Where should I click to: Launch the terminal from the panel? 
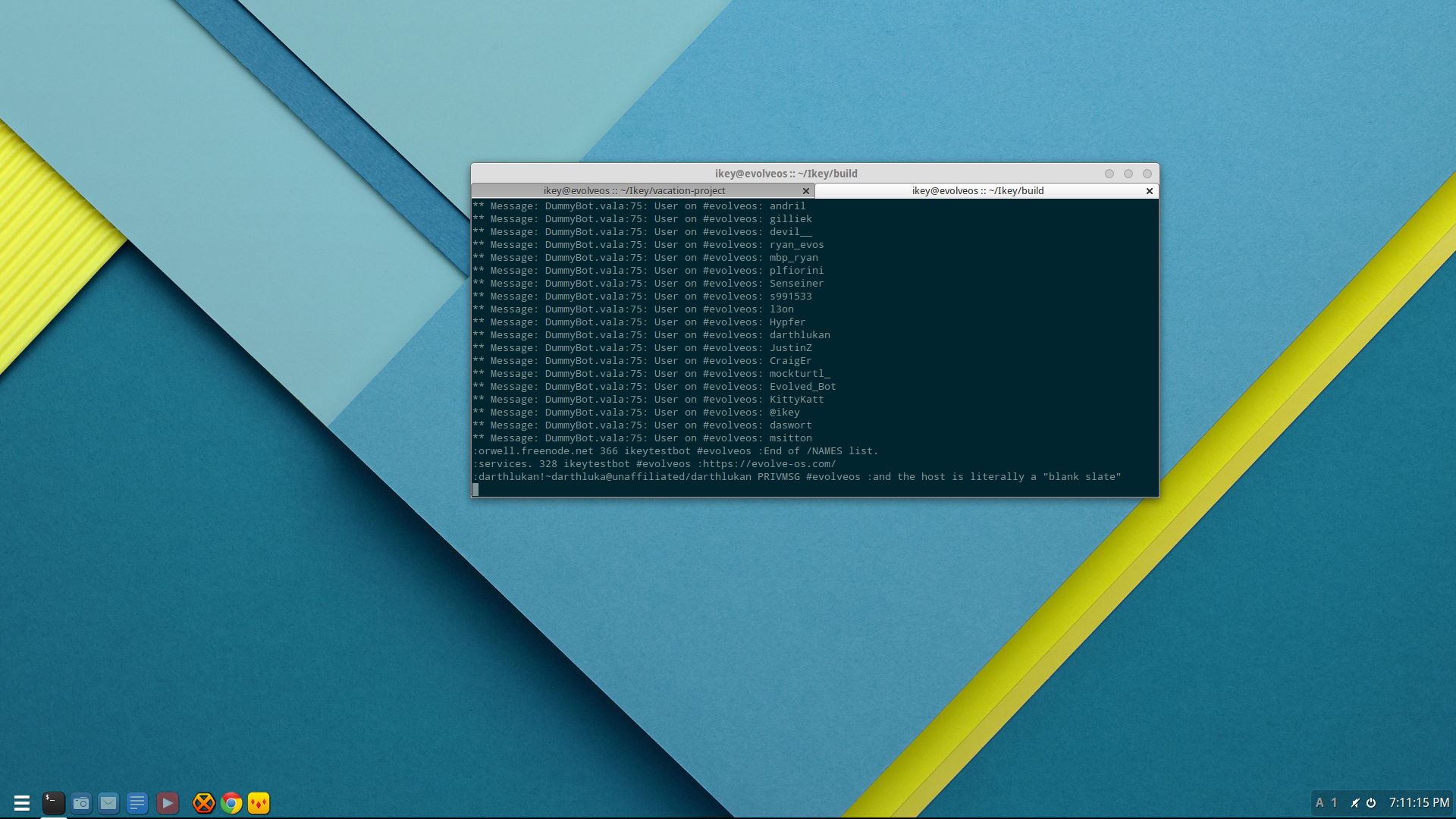tap(53, 803)
